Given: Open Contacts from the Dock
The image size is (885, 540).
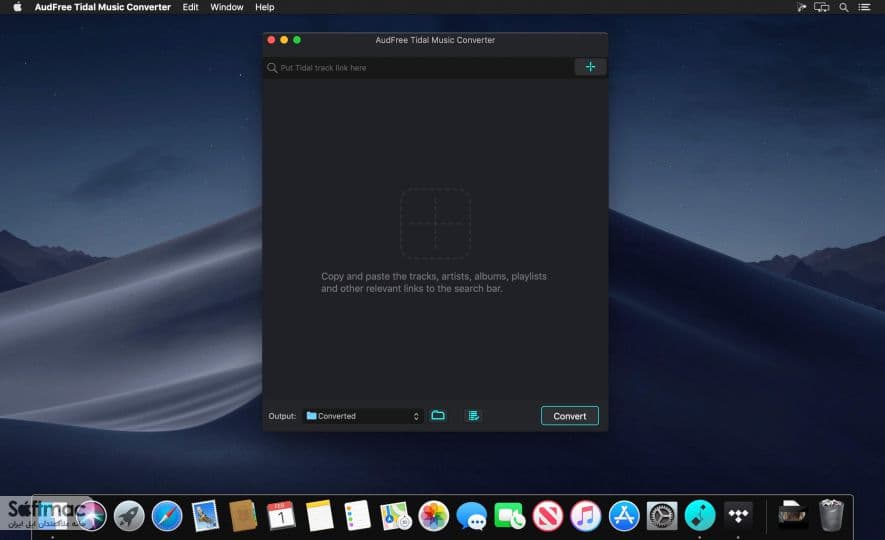Looking at the screenshot, I should pos(243,515).
